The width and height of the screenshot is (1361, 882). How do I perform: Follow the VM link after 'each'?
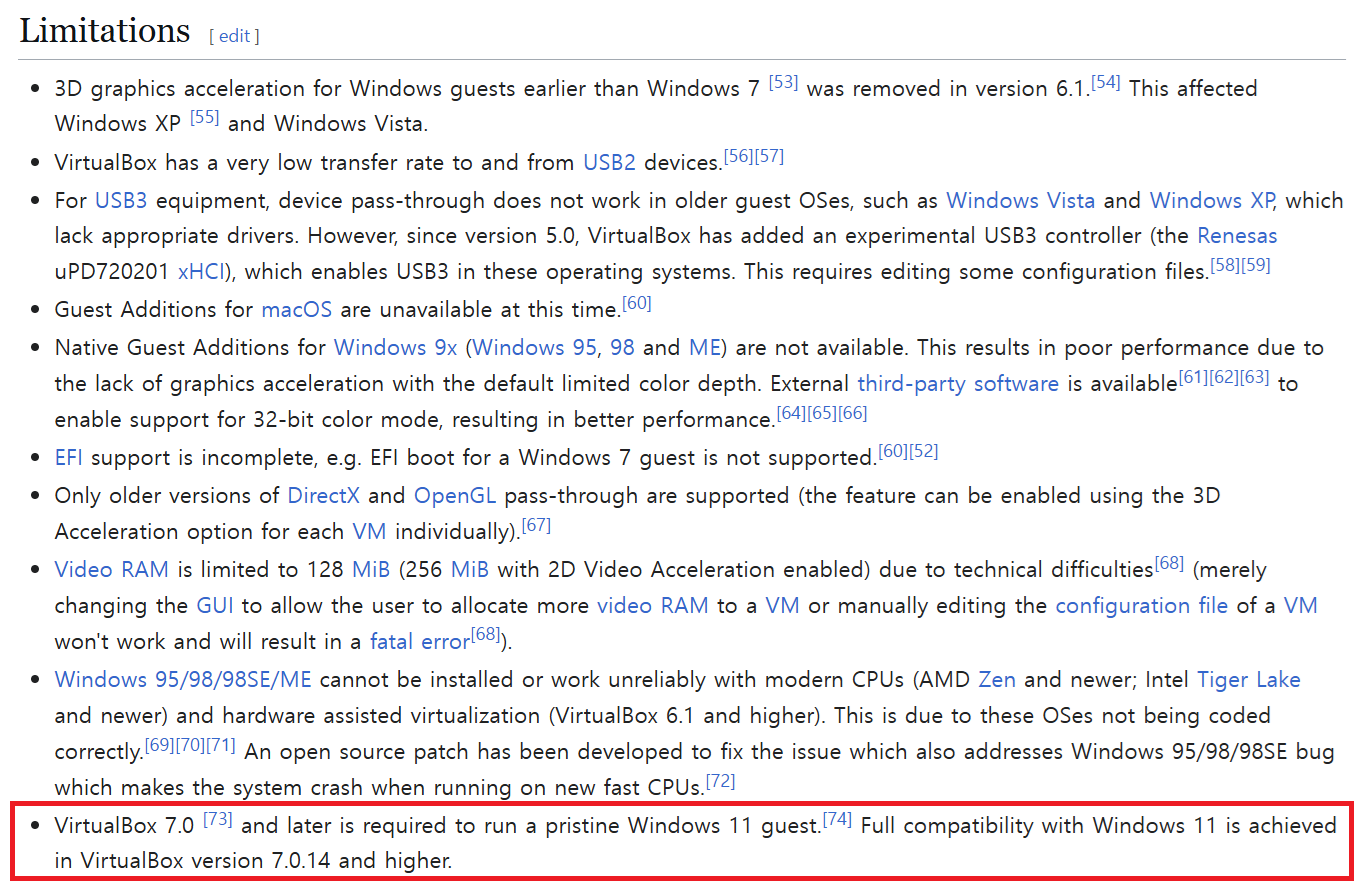[369, 532]
